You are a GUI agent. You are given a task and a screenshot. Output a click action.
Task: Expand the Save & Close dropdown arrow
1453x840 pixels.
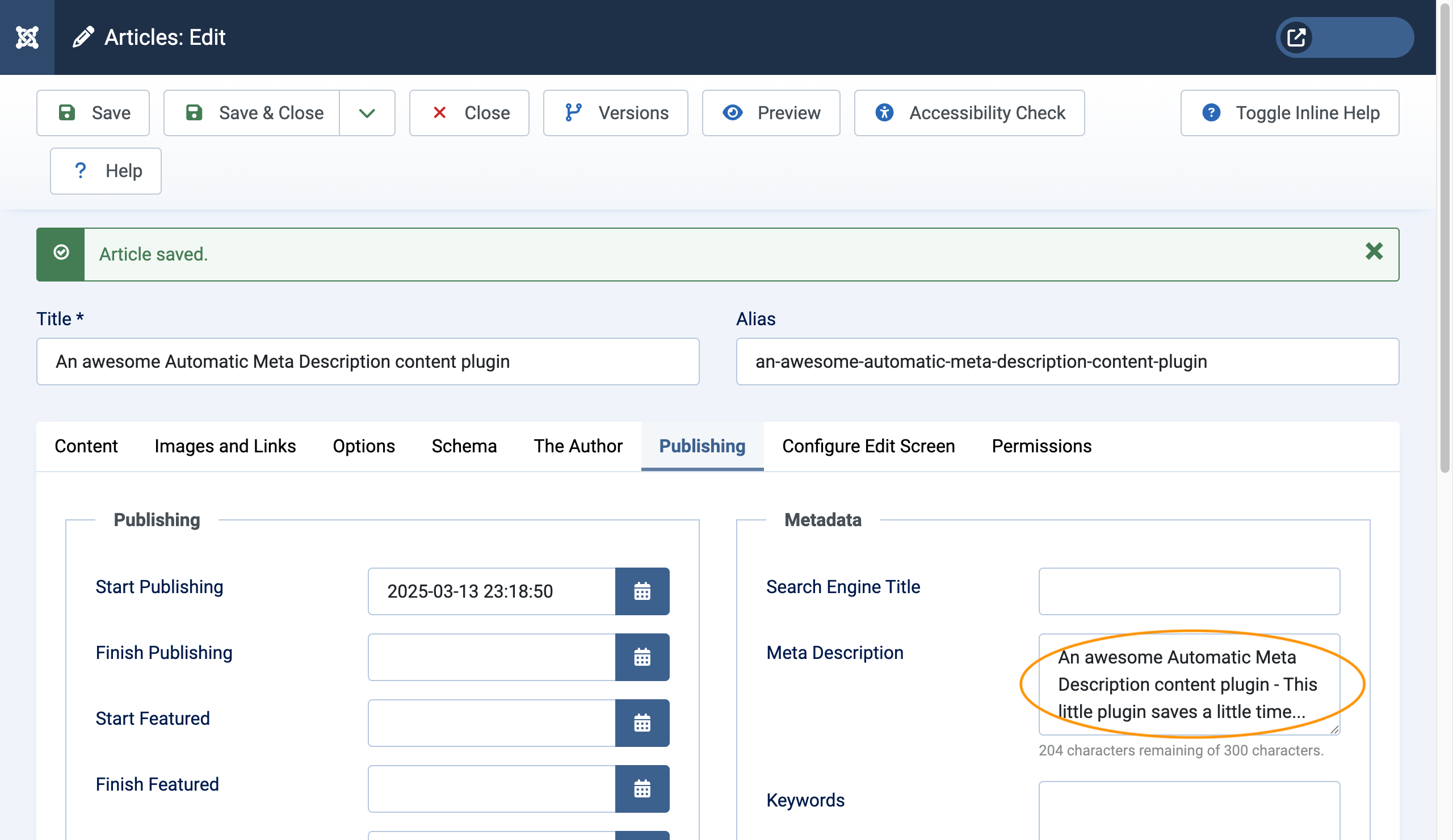pyautogui.click(x=367, y=112)
